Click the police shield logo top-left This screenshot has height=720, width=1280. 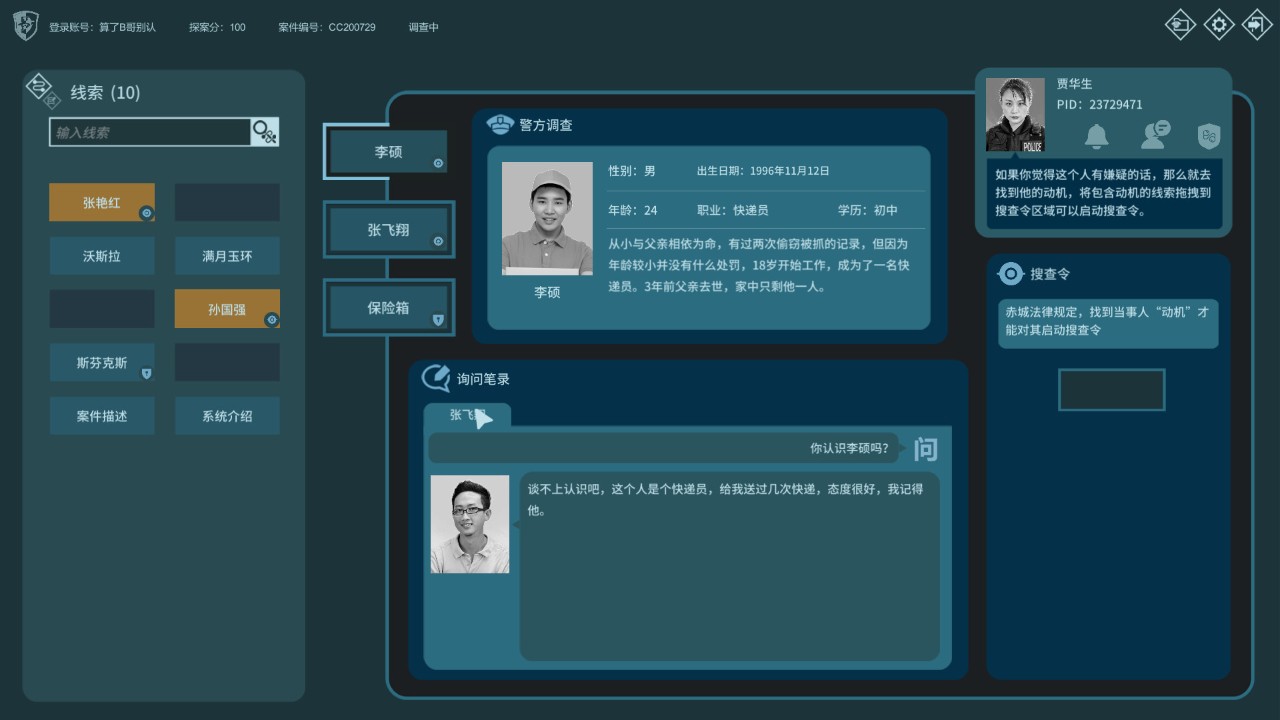tap(26, 27)
